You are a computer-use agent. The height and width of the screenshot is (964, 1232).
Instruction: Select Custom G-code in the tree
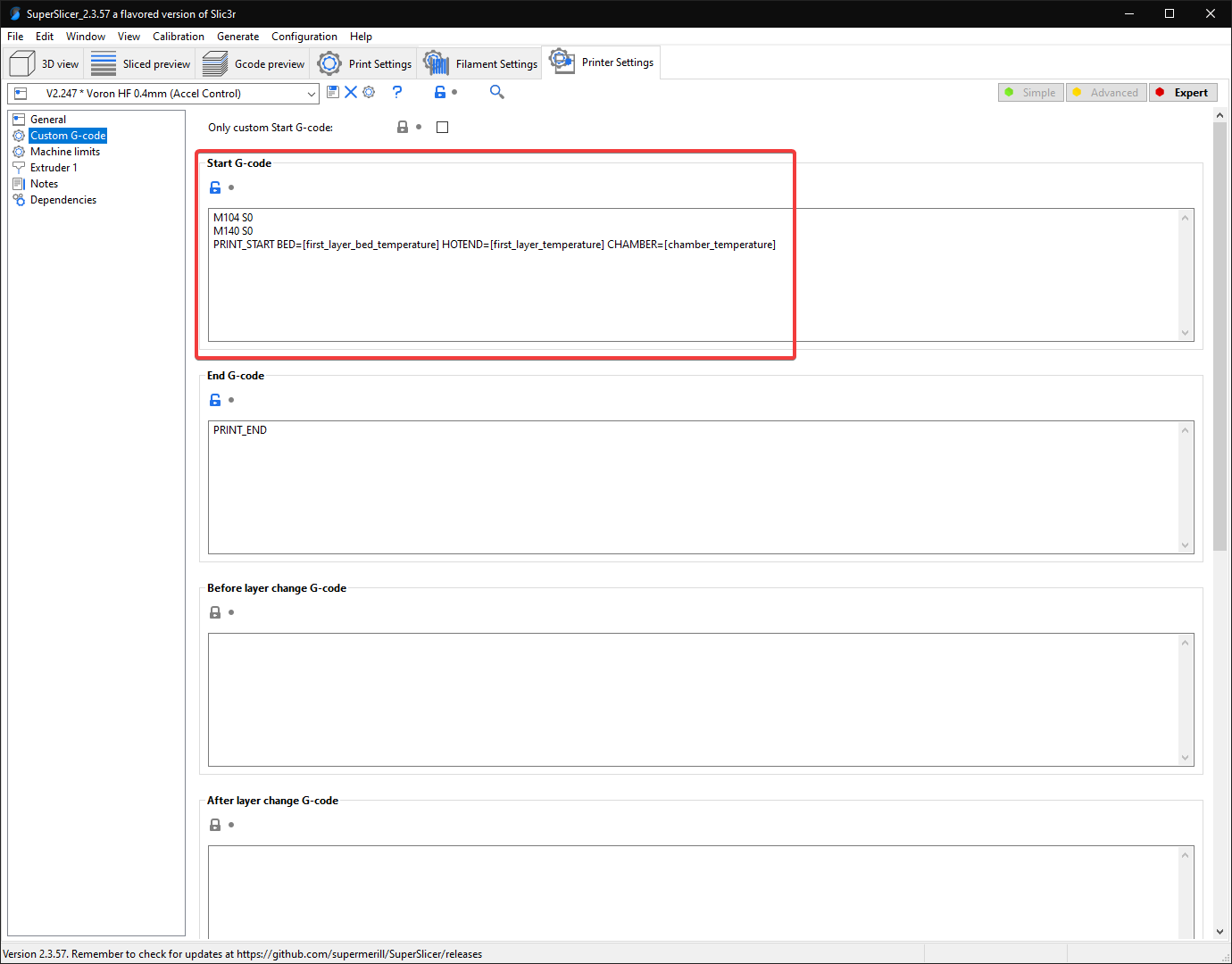(x=68, y=136)
